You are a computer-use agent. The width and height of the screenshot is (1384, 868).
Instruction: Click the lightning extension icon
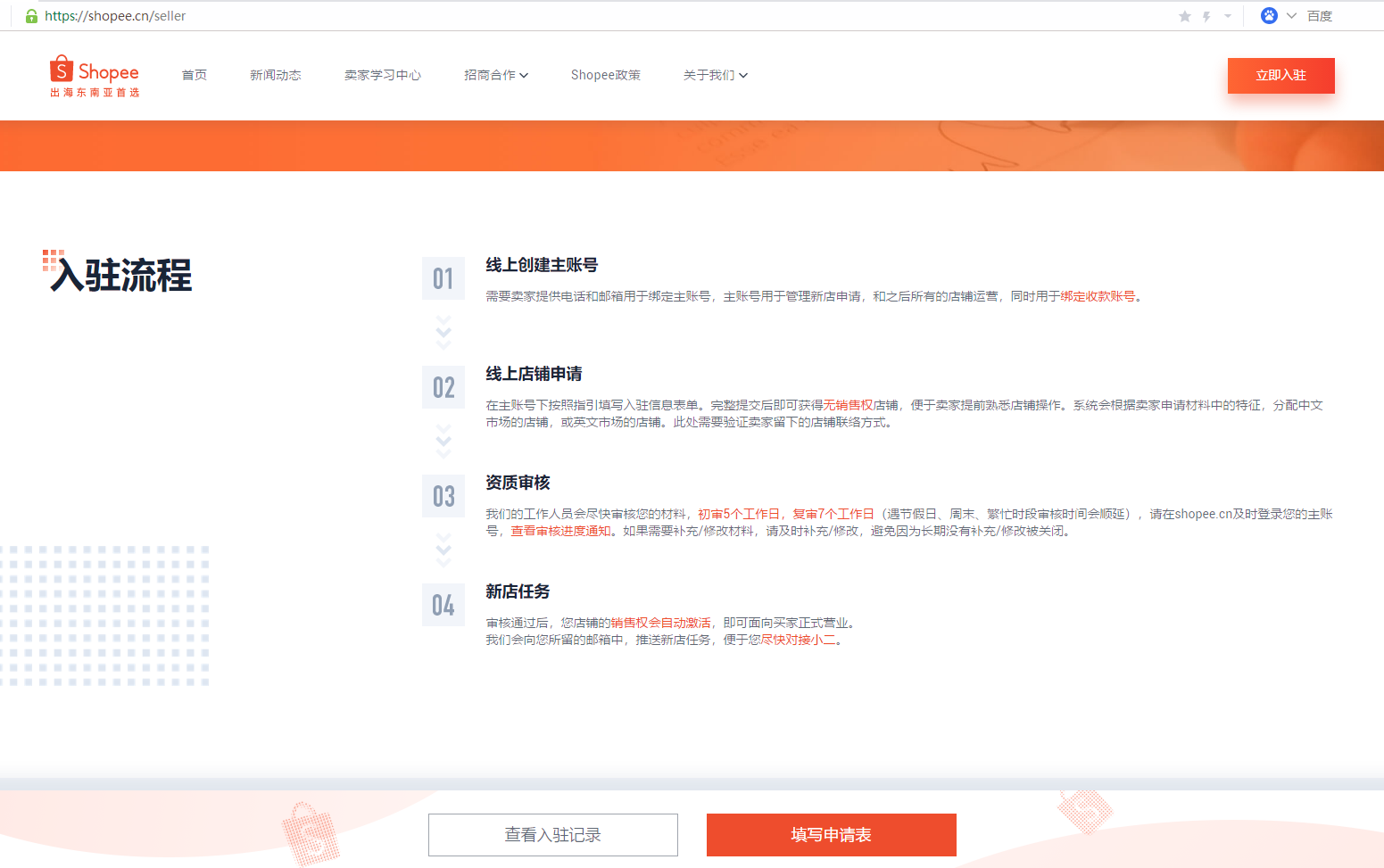(x=1206, y=15)
